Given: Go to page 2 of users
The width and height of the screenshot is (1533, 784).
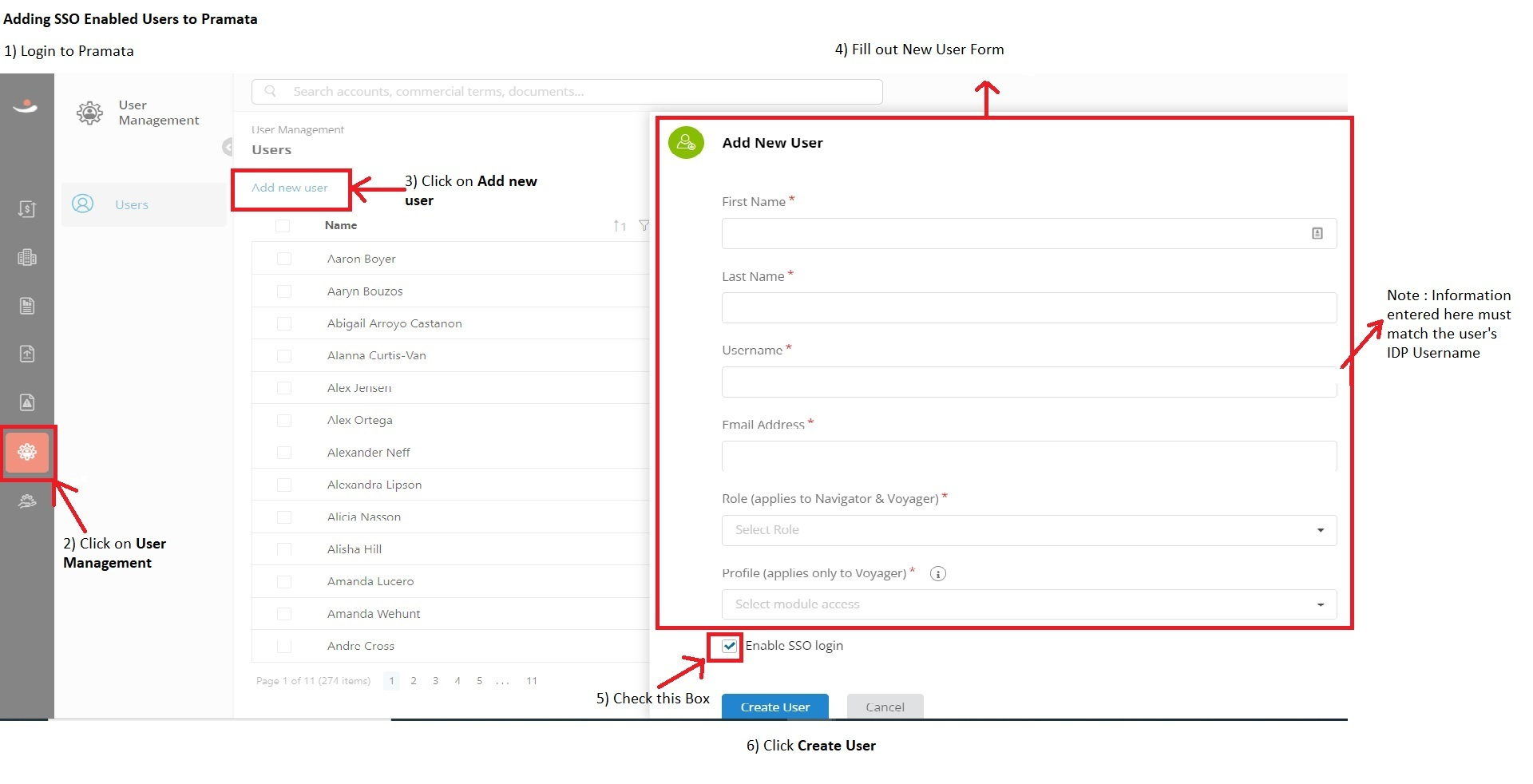Looking at the screenshot, I should (x=414, y=681).
